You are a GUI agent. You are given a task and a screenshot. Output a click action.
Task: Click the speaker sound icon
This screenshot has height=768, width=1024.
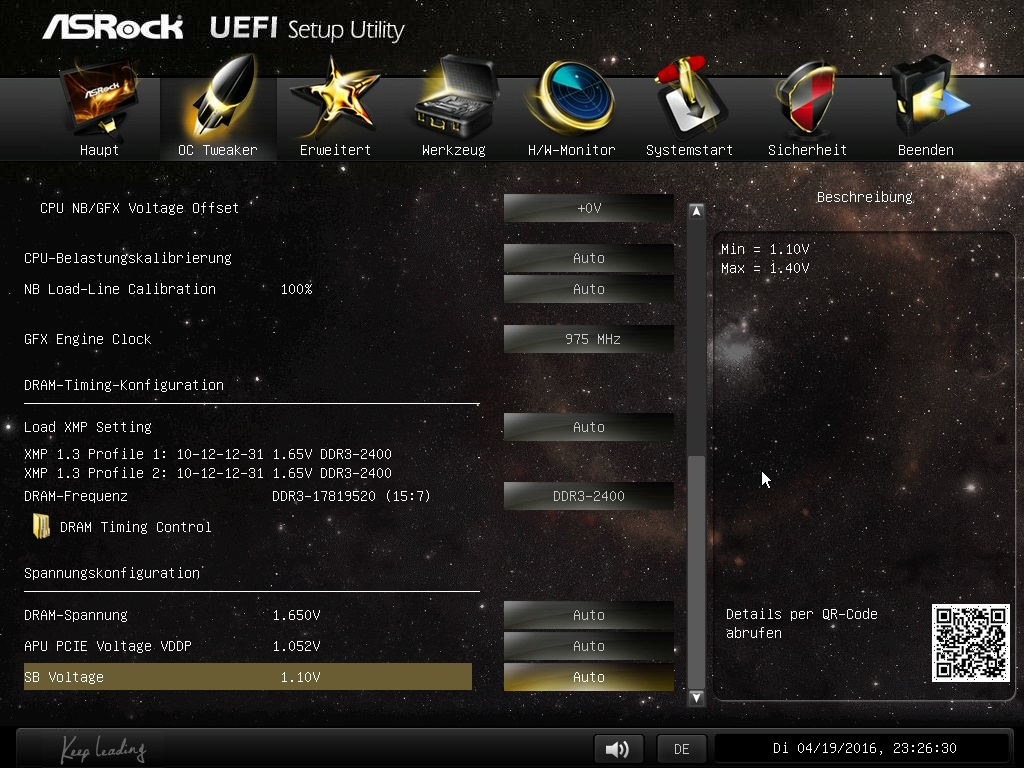pos(618,748)
